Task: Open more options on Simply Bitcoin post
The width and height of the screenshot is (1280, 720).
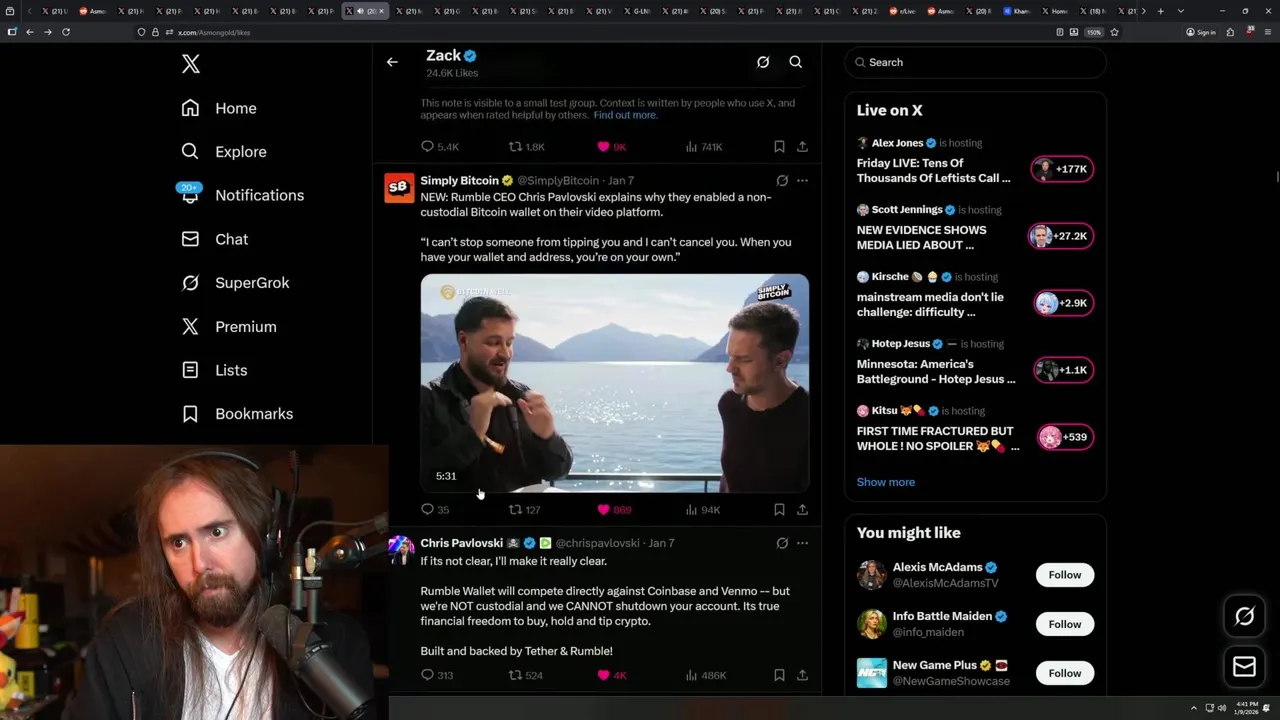Action: pyautogui.click(x=802, y=181)
